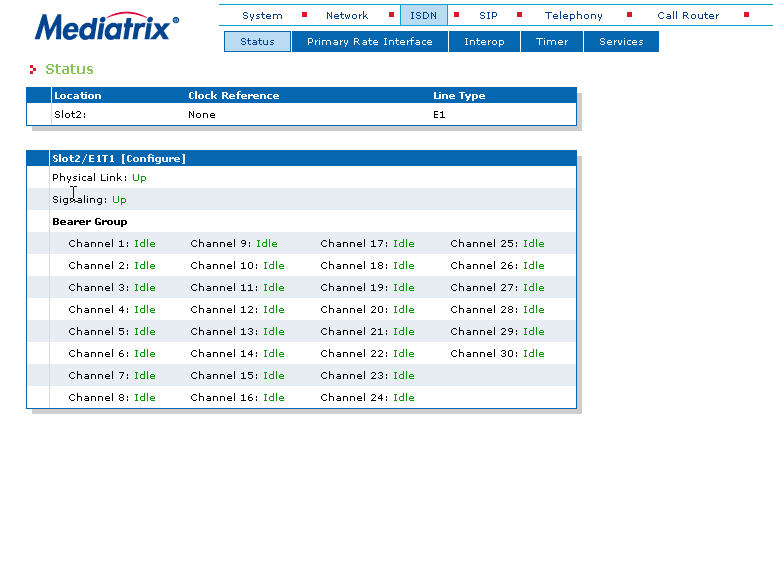Click Channel 25 Idle entry
The width and height of the screenshot is (773, 561).
tap(497, 244)
